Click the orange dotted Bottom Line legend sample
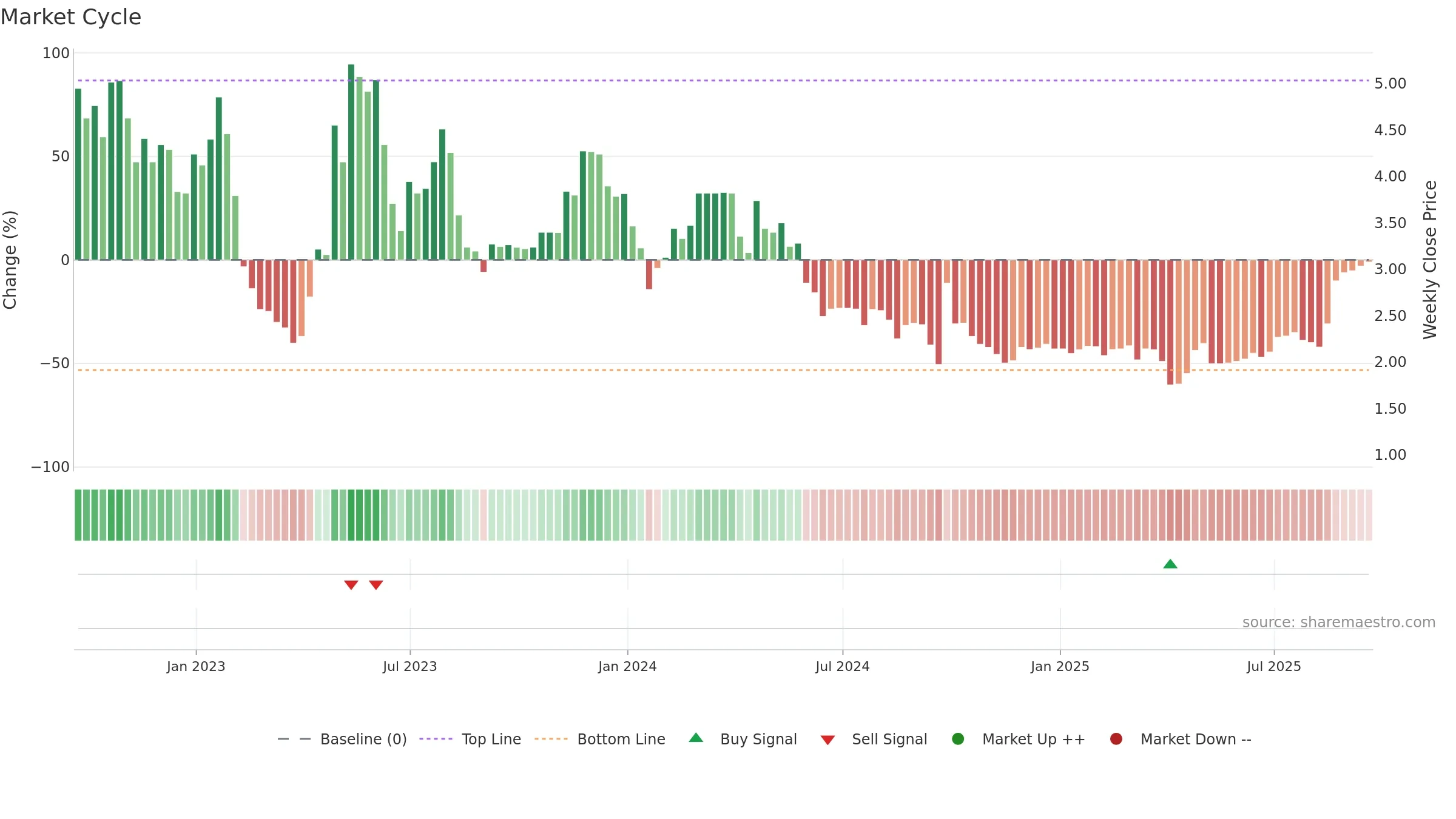This screenshot has height=819, width=1456. (x=551, y=739)
